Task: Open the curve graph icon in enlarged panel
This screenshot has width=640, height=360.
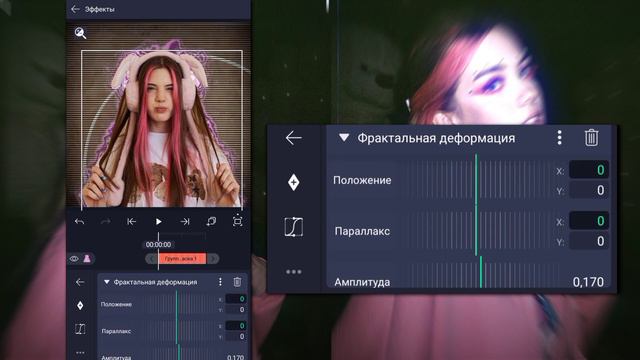Action: click(x=293, y=227)
